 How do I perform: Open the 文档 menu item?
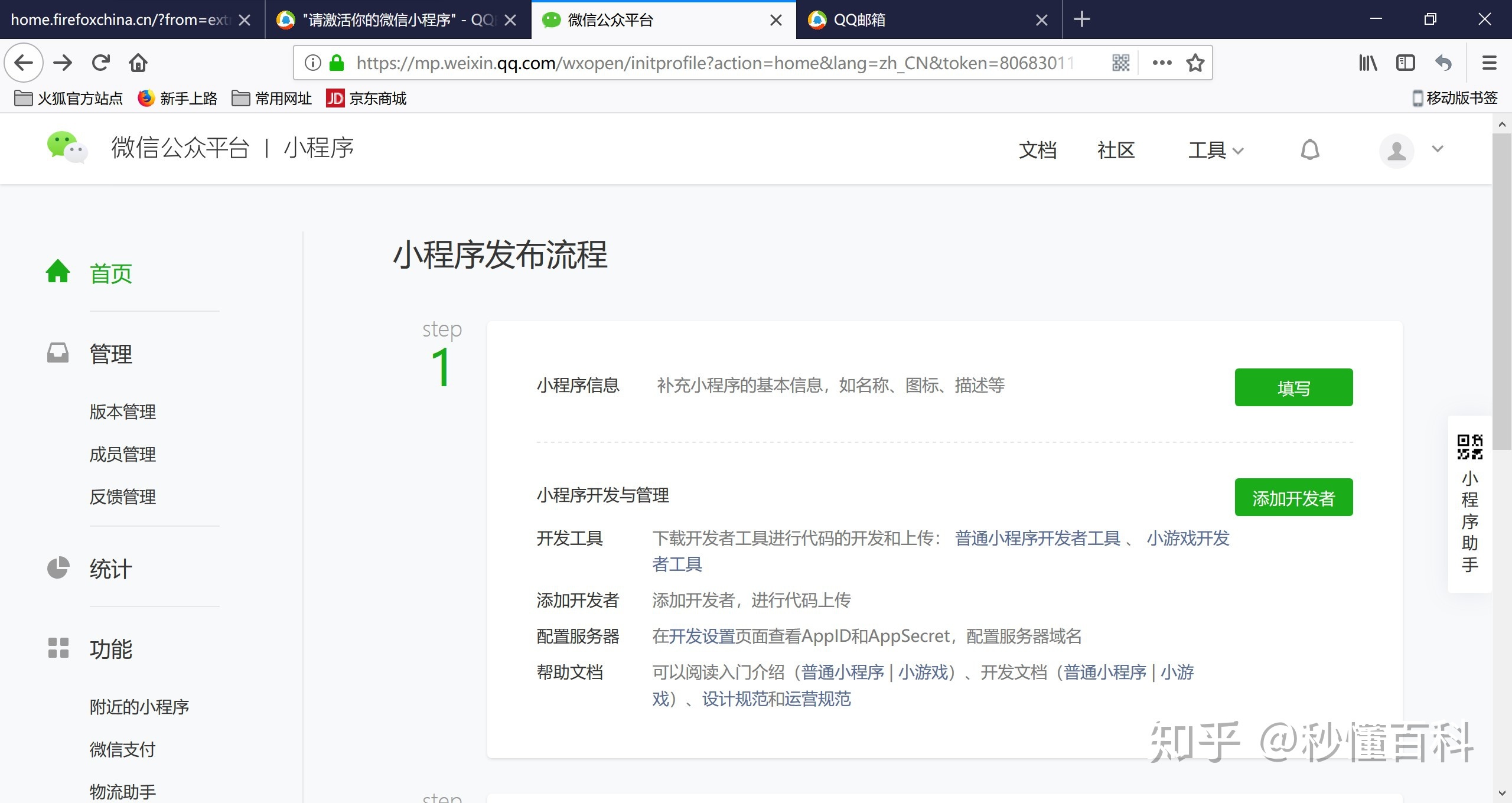[x=1037, y=149]
